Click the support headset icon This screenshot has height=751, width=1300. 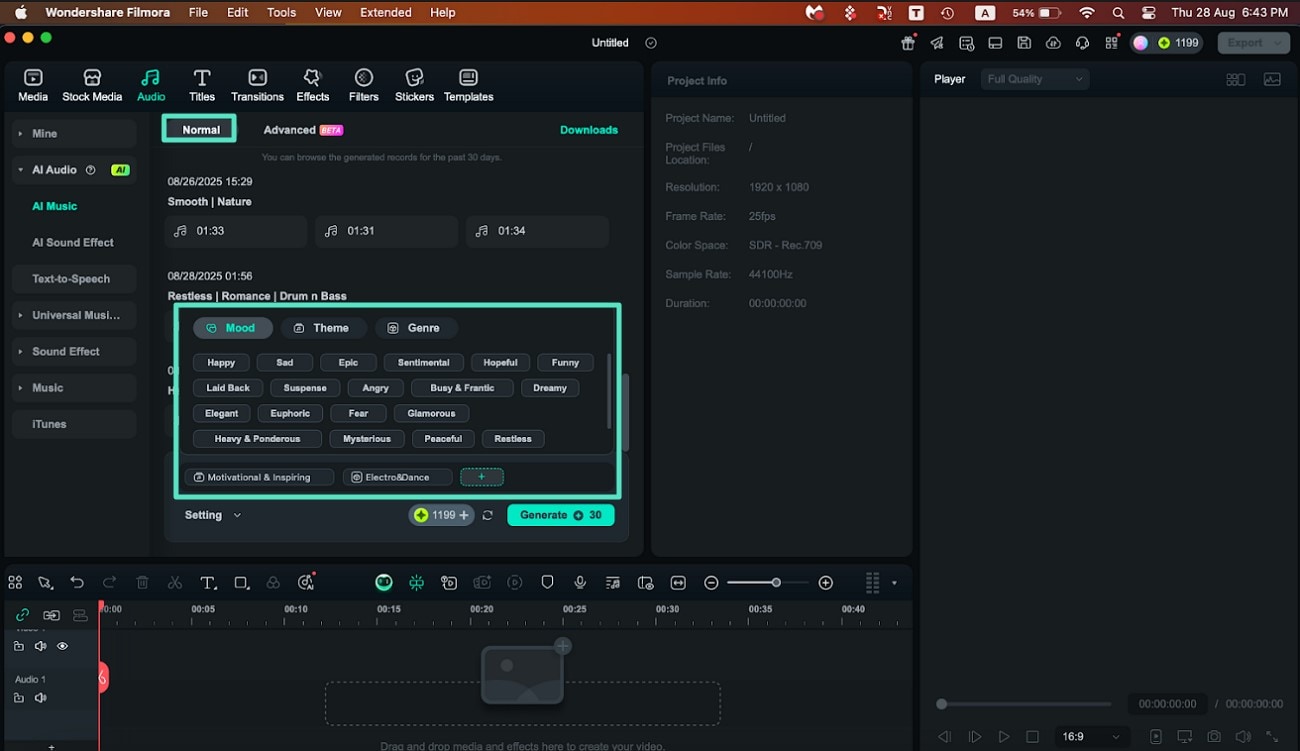pyautogui.click(x=1082, y=43)
